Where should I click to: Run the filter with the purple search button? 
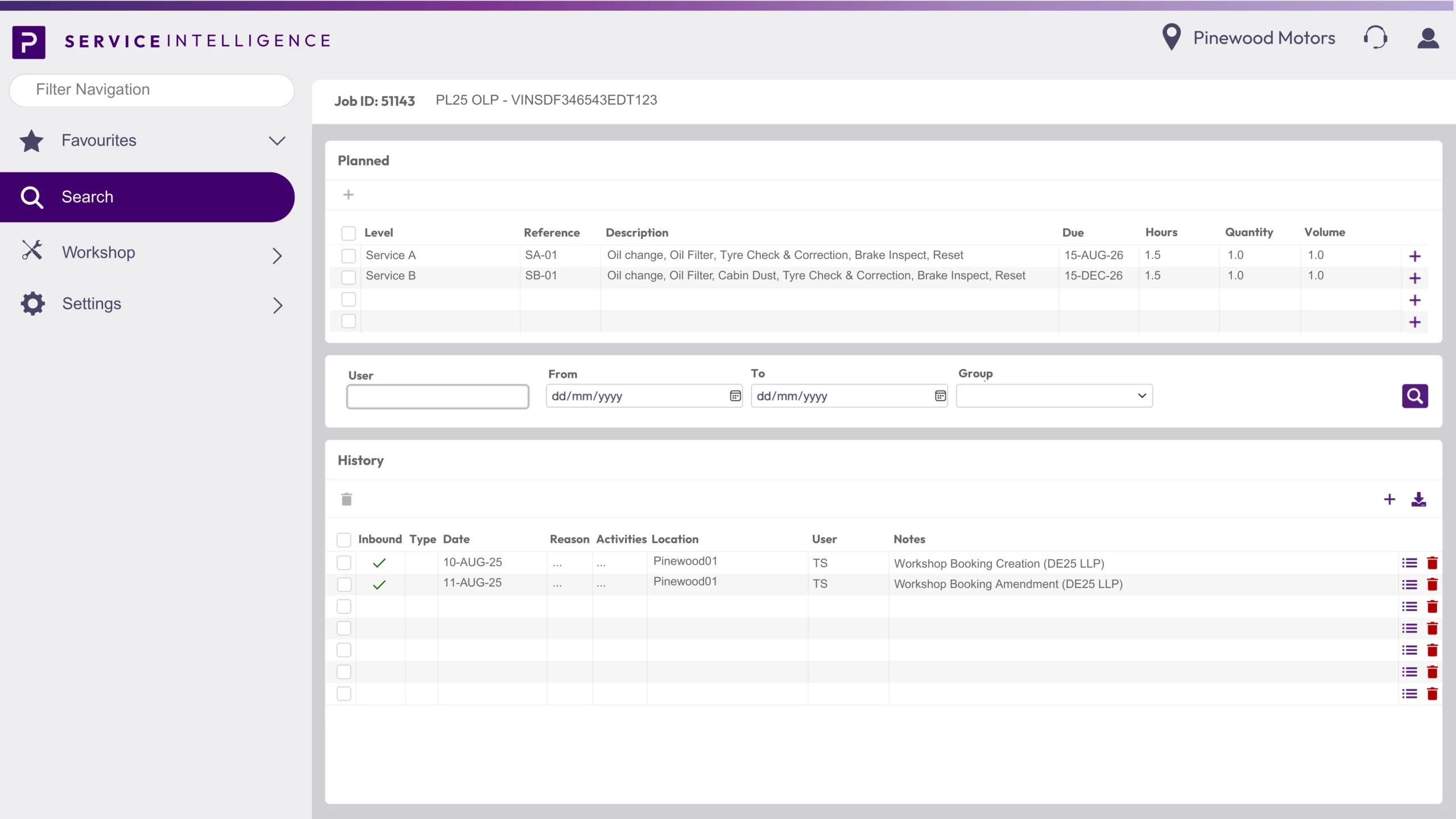click(x=1415, y=396)
